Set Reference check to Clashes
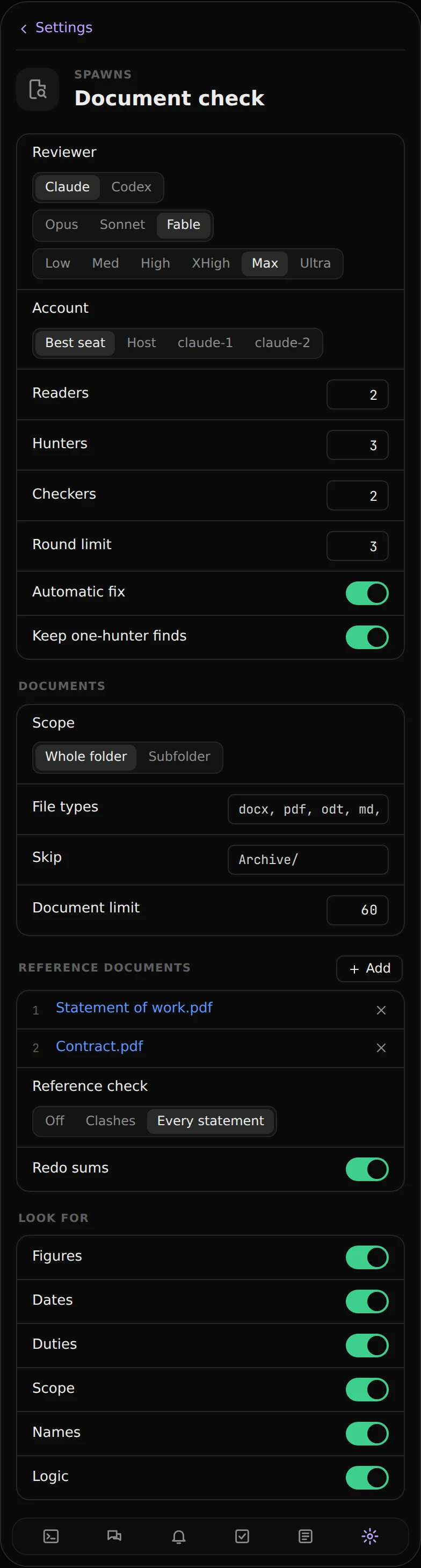This screenshot has width=421, height=1568. 111,1121
